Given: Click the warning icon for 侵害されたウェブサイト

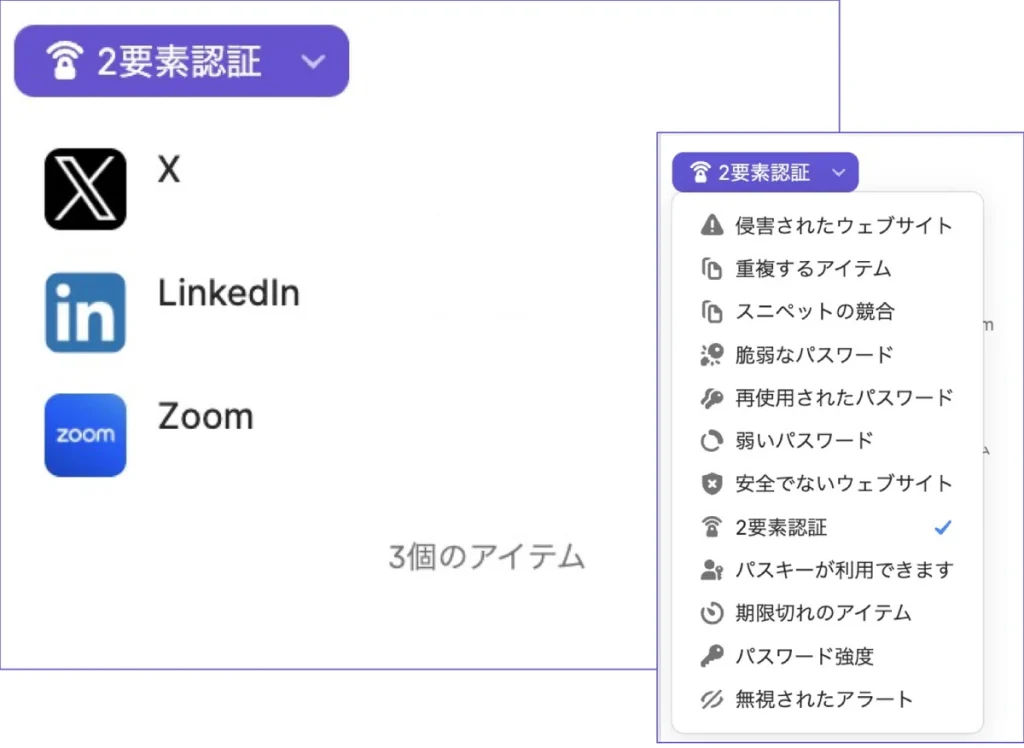Looking at the screenshot, I should coord(711,225).
